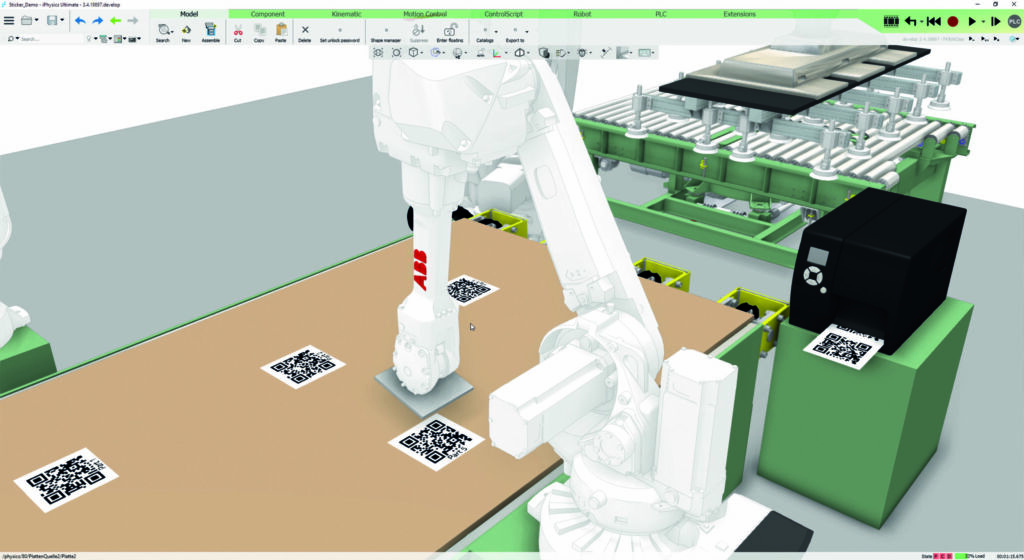Start the simulation with play button
The image size is (1024, 560).
click(x=971, y=21)
